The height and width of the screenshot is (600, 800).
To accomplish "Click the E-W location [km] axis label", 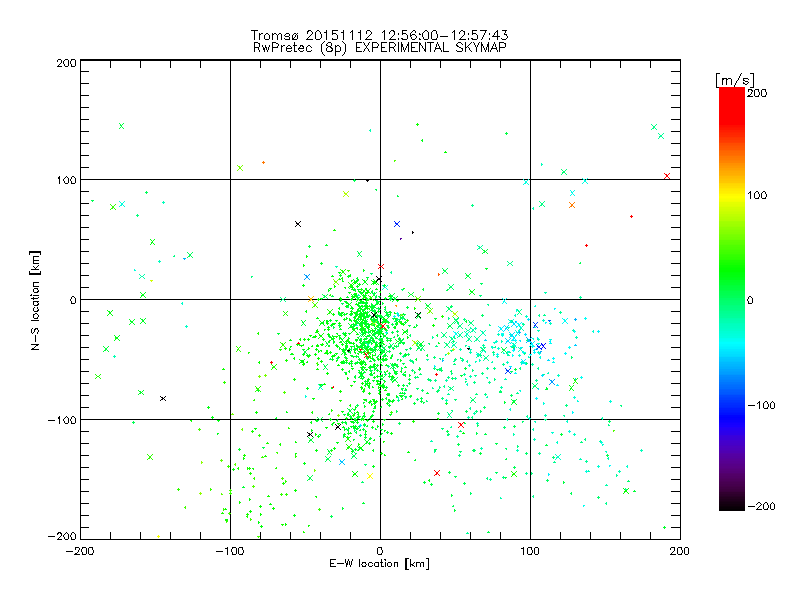I will (x=379, y=564).
